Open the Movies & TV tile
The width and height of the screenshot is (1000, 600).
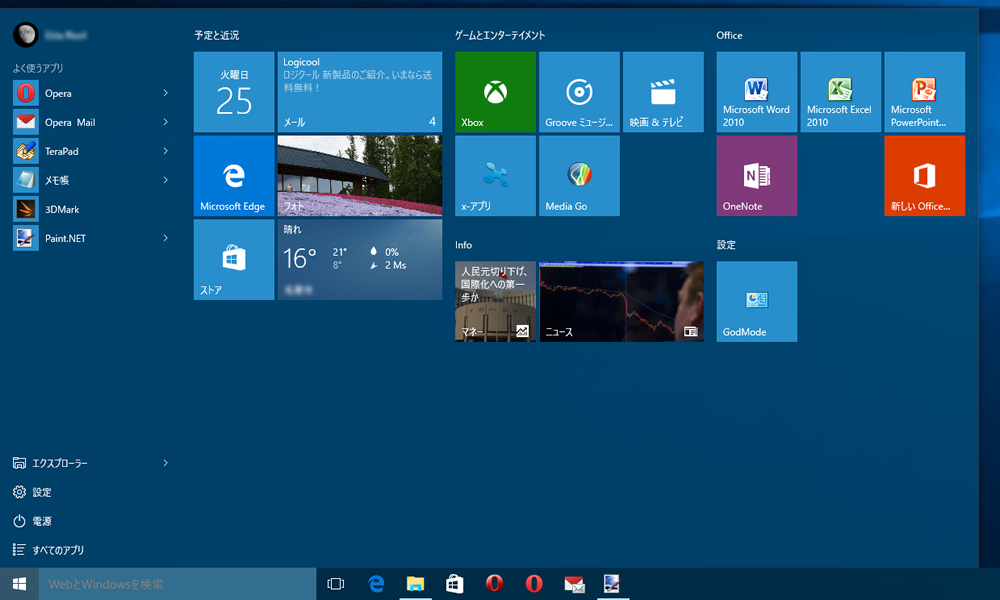[x=663, y=92]
